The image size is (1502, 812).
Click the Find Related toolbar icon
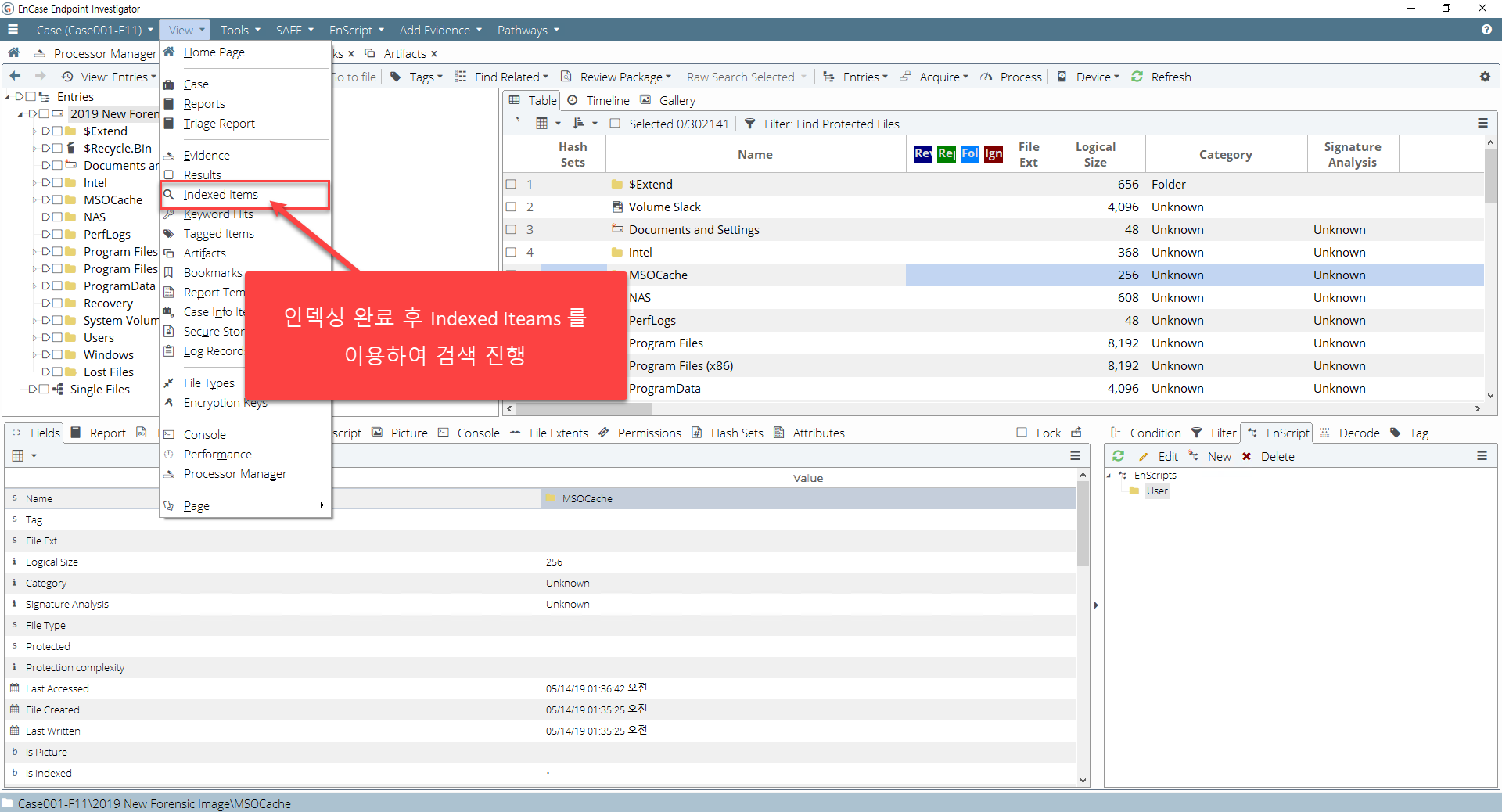point(461,77)
